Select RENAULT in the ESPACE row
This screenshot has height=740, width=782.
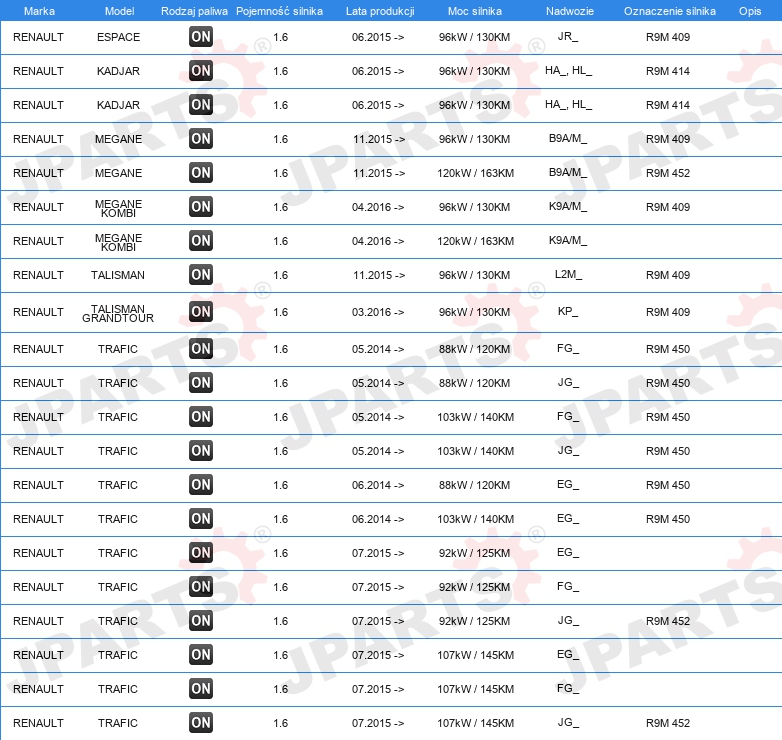[x=38, y=37]
